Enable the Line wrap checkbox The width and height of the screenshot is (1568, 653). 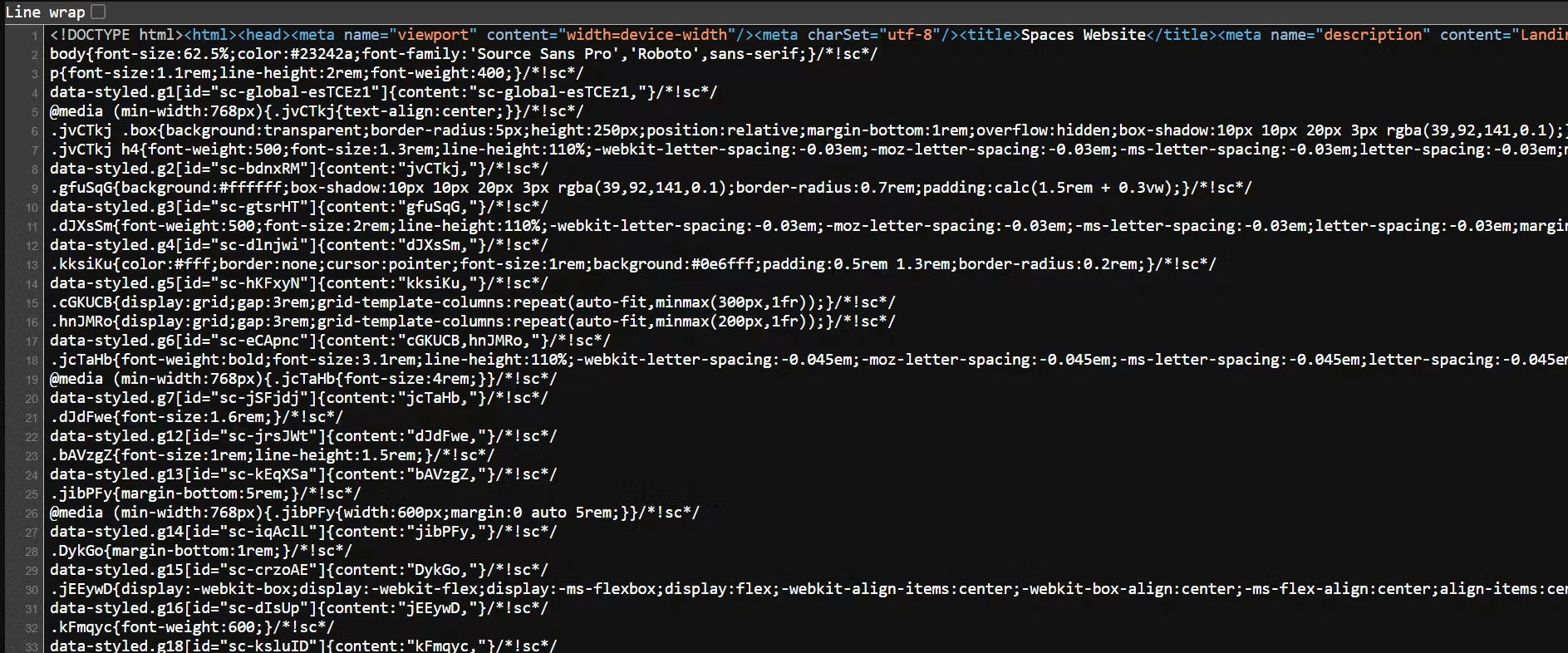pyautogui.click(x=98, y=12)
